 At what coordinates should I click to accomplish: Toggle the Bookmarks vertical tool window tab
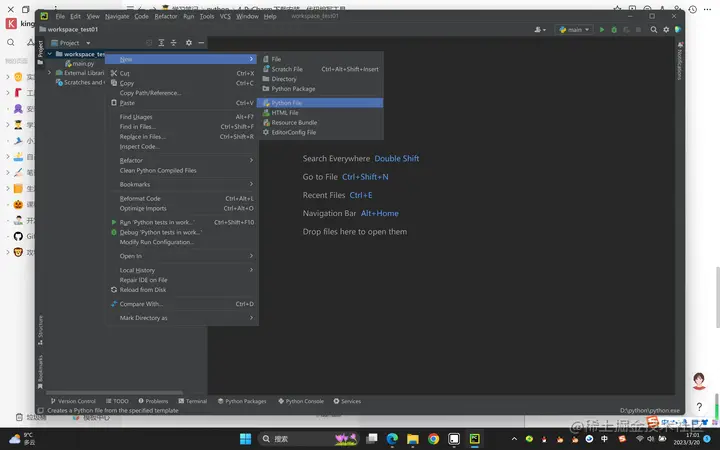tap(40, 371)
